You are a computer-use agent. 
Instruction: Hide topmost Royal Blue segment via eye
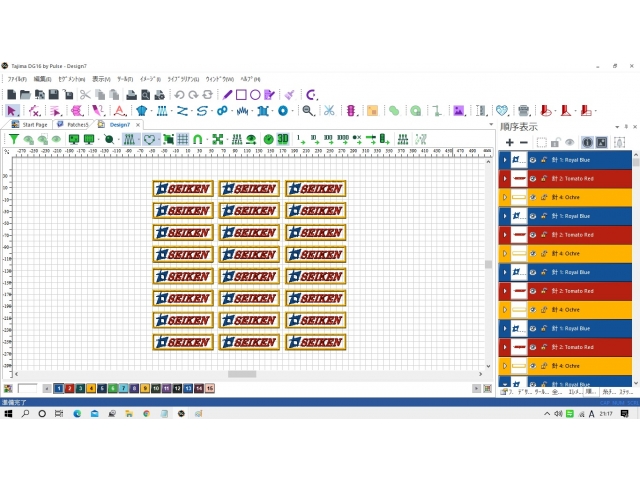point(533,160)
